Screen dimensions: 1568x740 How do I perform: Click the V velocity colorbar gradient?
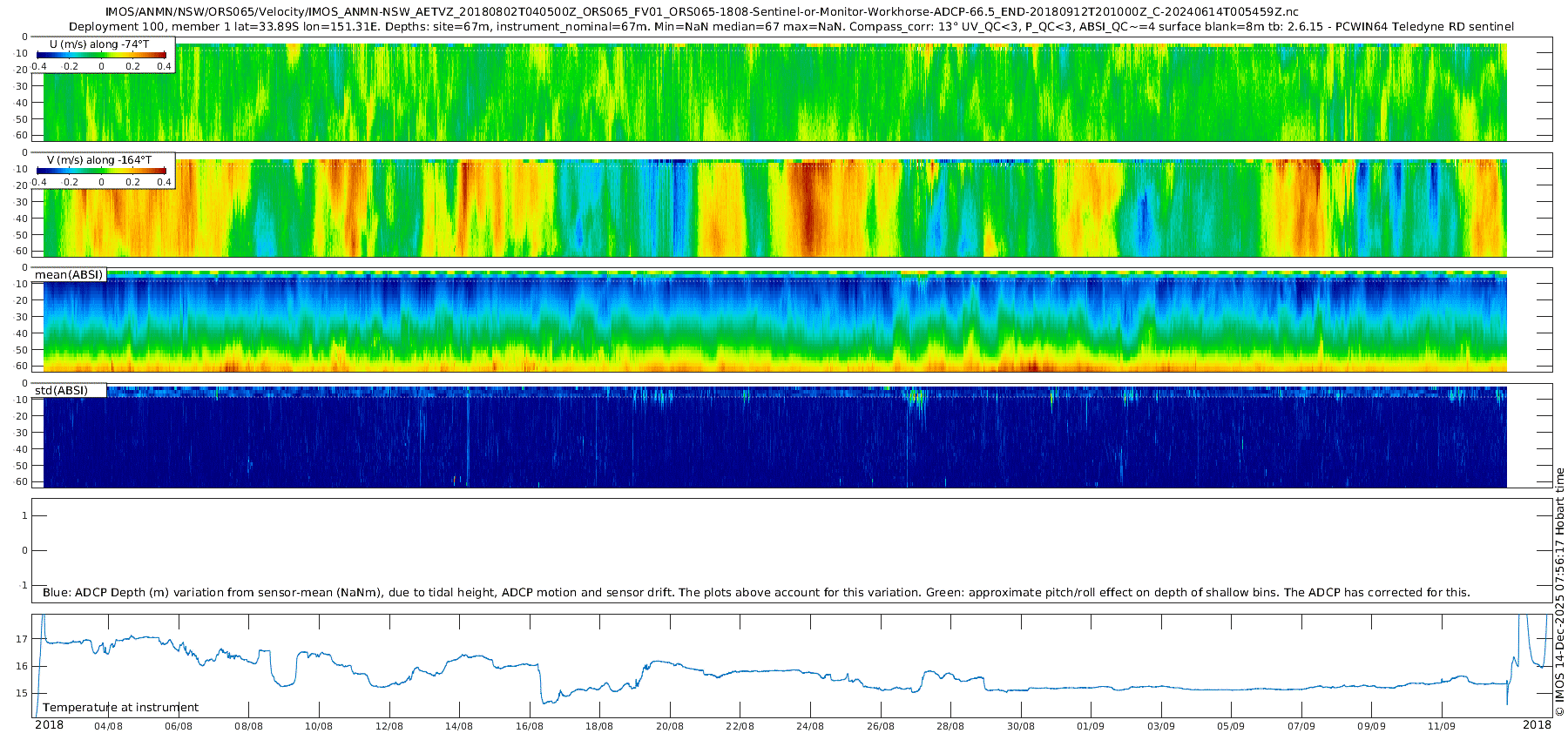point(101,171)
